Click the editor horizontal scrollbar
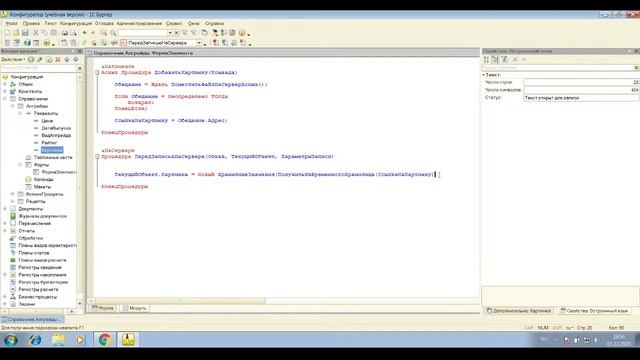Image resolution: width=640 pixels, height=360 pixels. 180,301
